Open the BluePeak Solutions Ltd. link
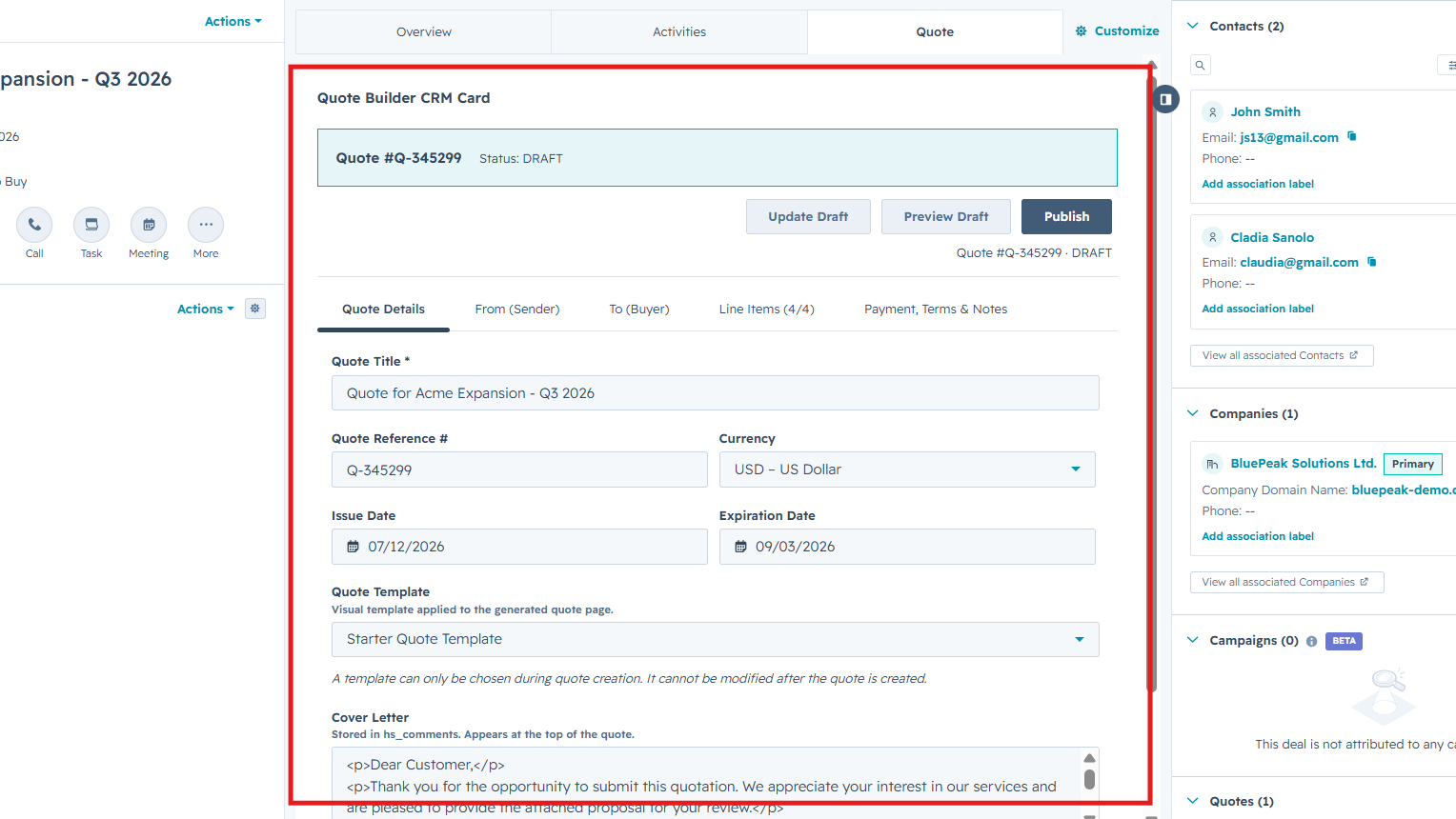The width and height of the screenshot is (1456, 819). coord(1303,464)
